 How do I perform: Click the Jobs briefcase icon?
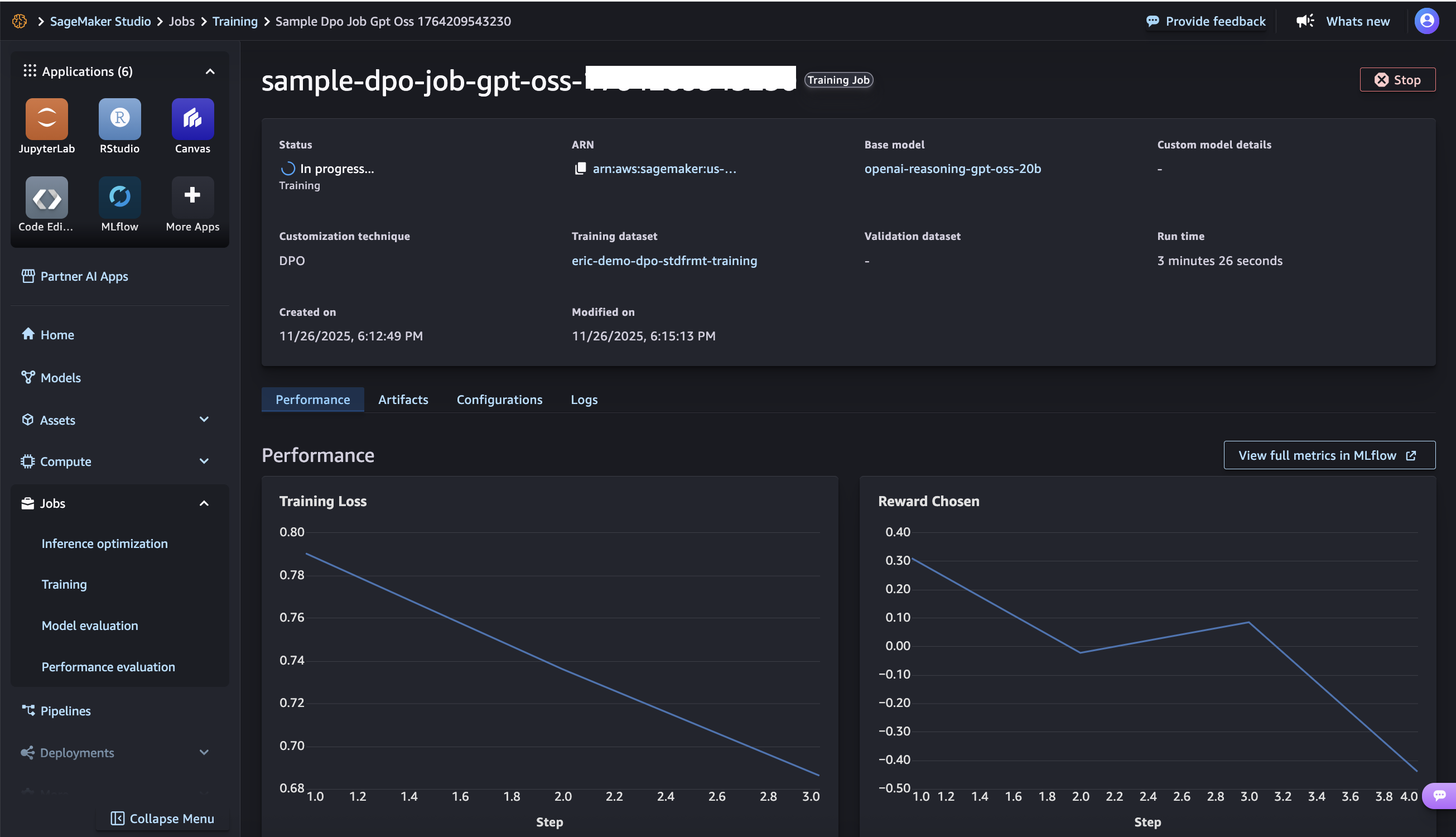tap(27, 503)
